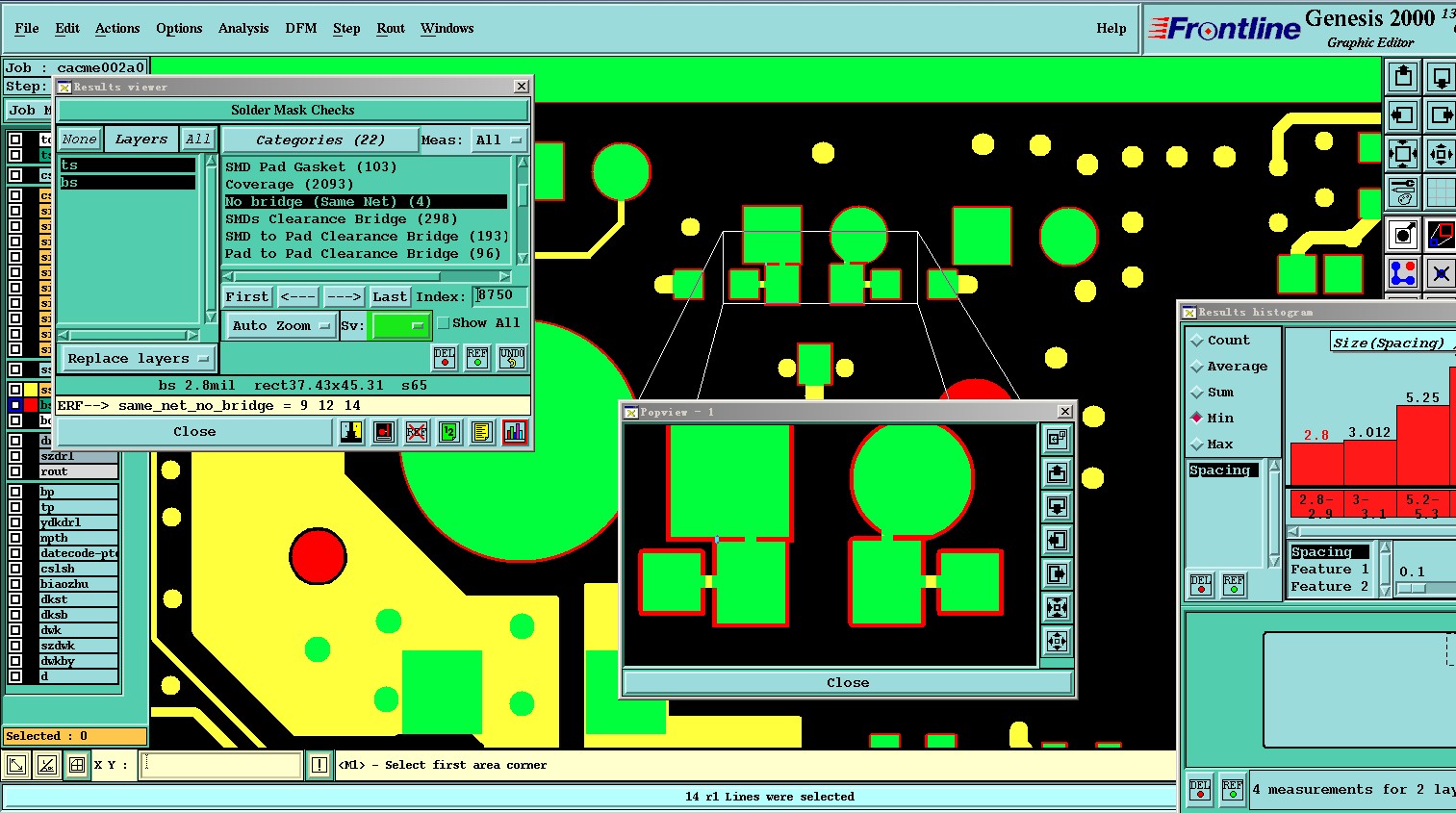The height and width of the screenshot is (813, 1456).
Task: Open the Analysis menu
Action: point(243,28)
